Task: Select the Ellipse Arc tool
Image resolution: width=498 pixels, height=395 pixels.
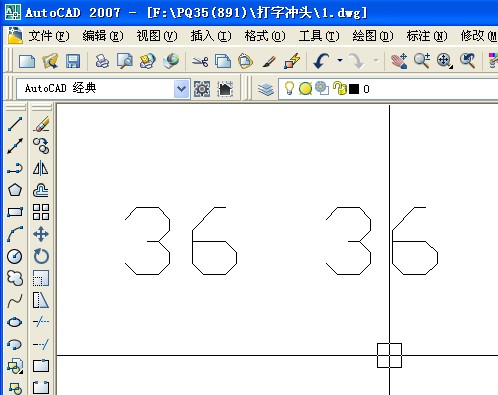Action: pyautogui.click(x=15, y=344)
